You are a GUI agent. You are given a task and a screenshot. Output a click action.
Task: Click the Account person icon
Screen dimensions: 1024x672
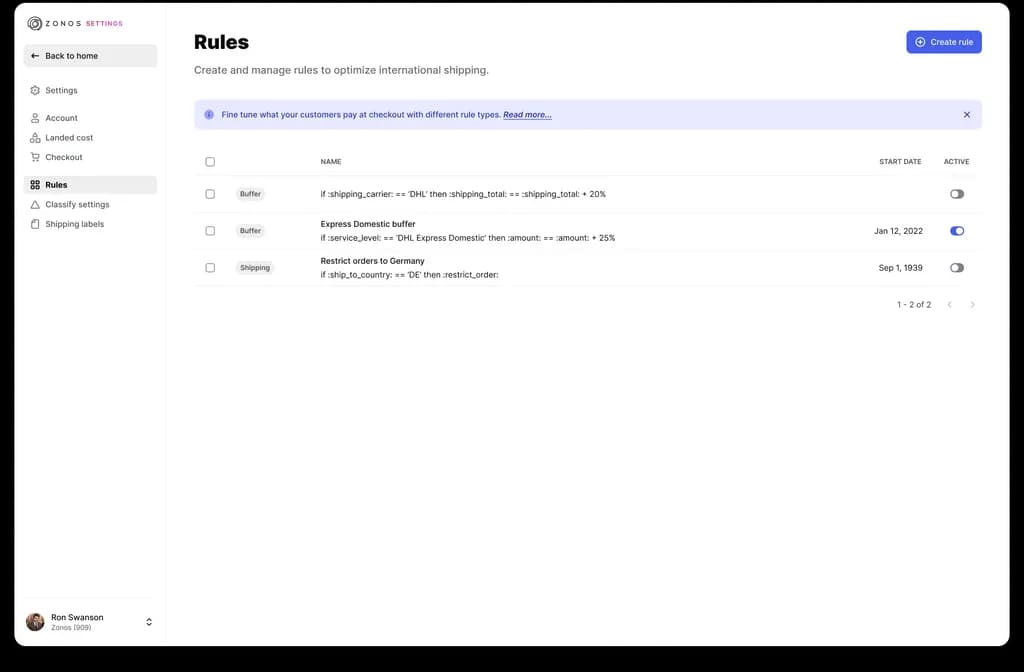point(35,118)
